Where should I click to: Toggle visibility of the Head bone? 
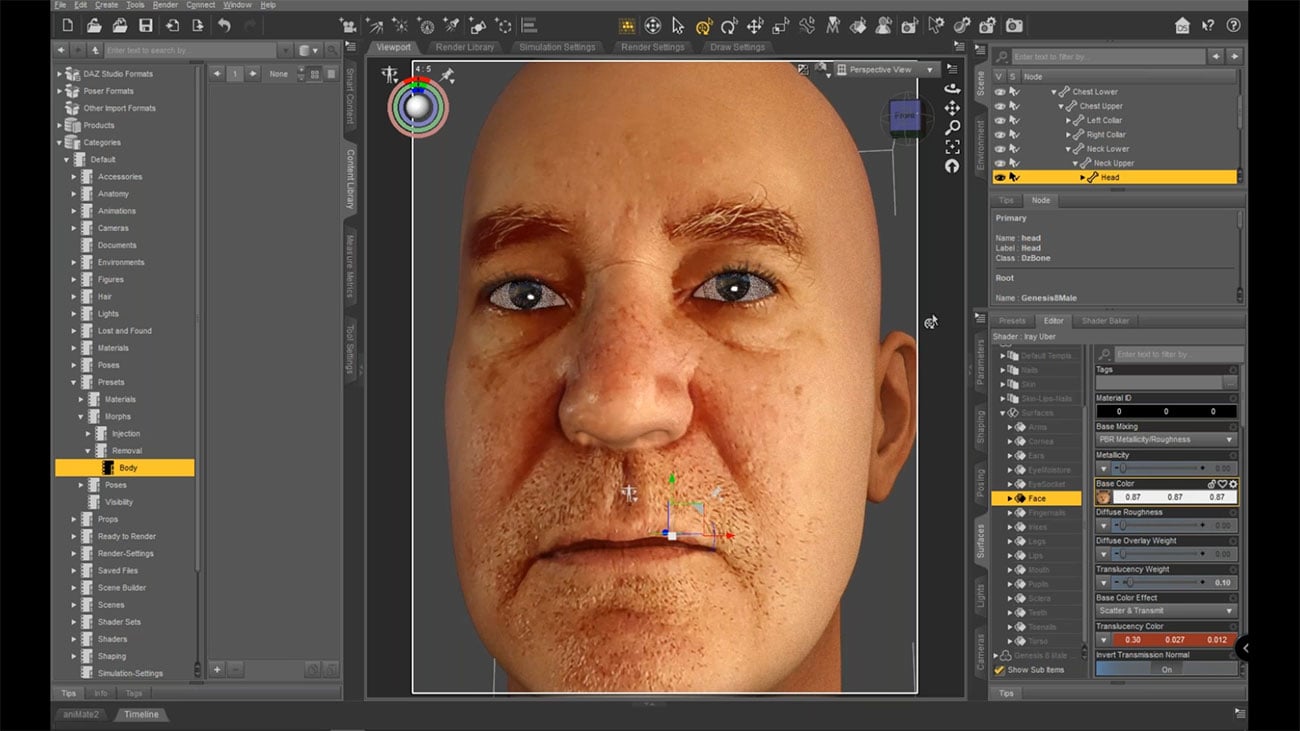(999, 177)
